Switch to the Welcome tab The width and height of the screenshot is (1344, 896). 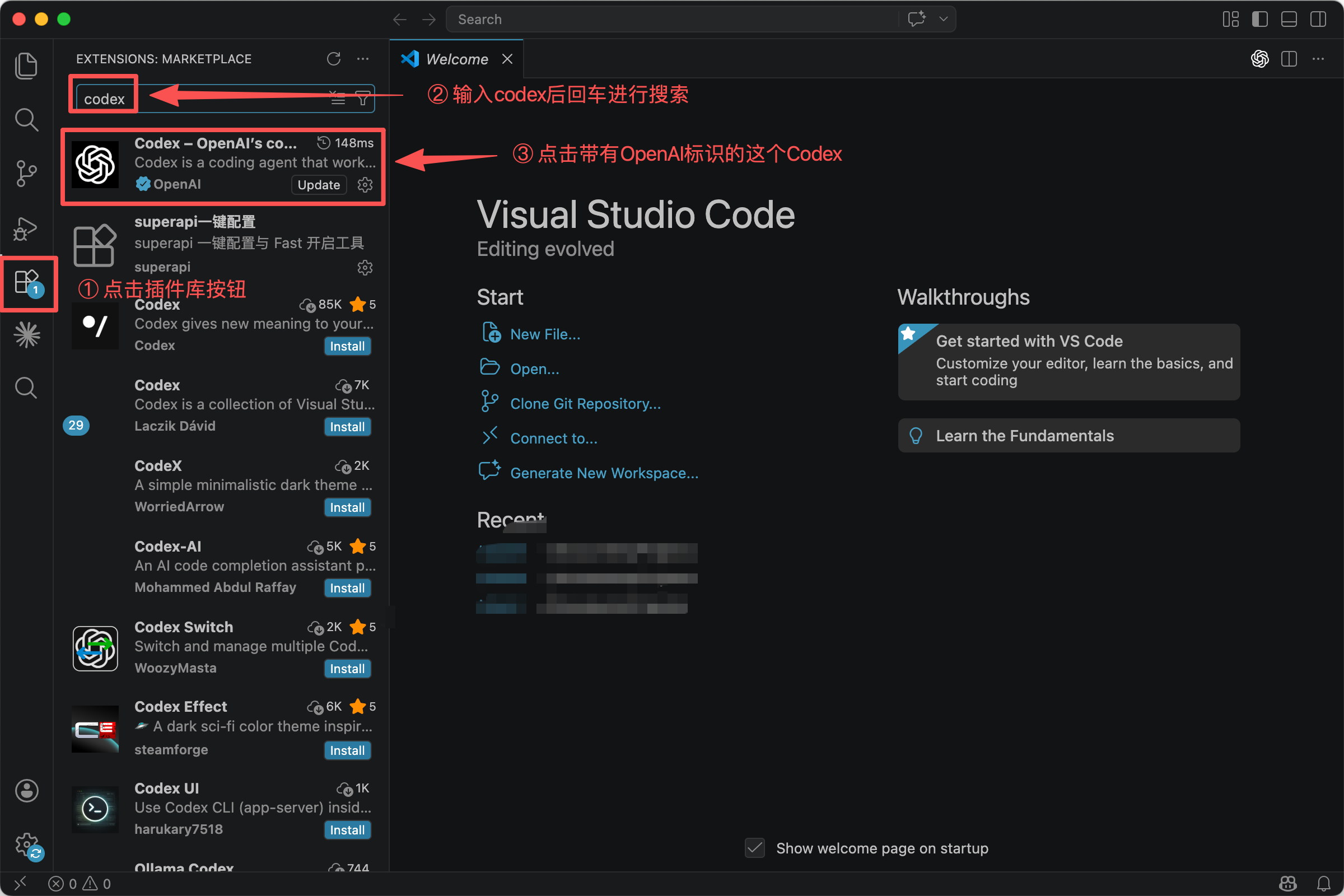(456, 59)
